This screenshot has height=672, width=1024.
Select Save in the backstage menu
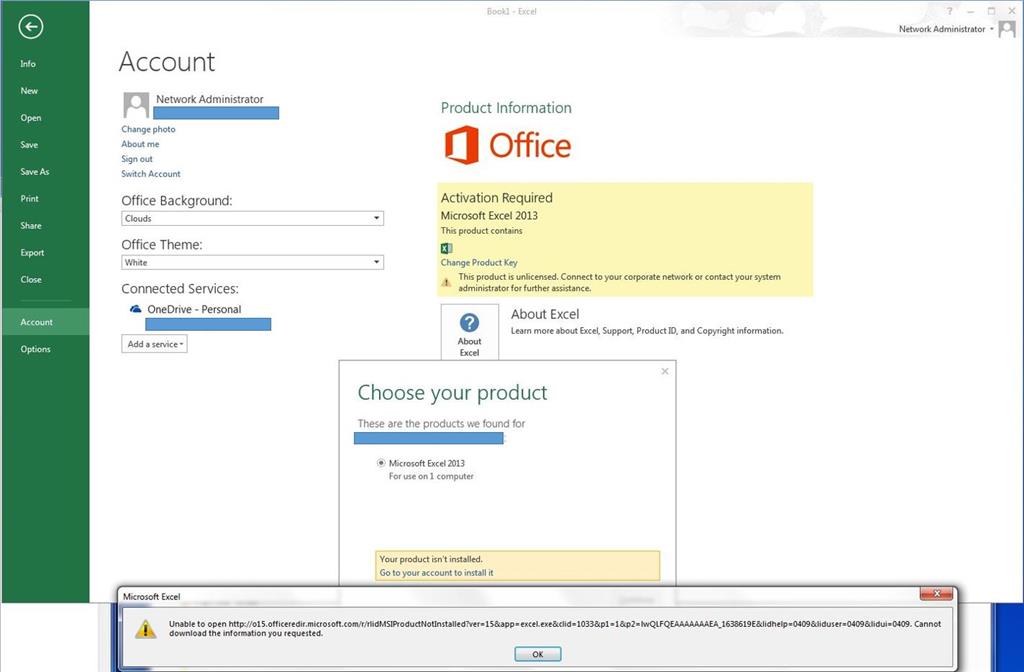(x=29, y=144)
